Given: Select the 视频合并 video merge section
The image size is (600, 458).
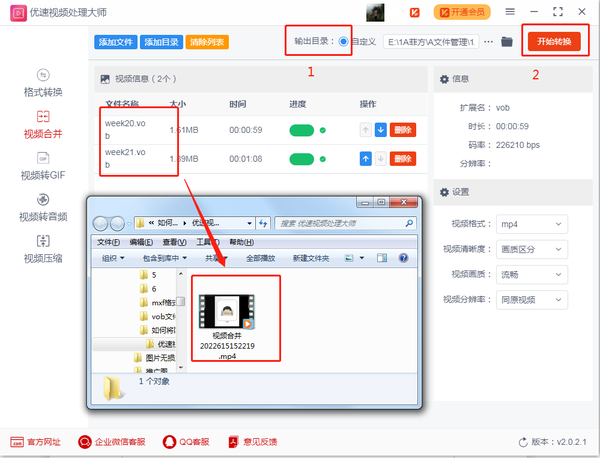Looking at the screenshot, I should 43,125.
